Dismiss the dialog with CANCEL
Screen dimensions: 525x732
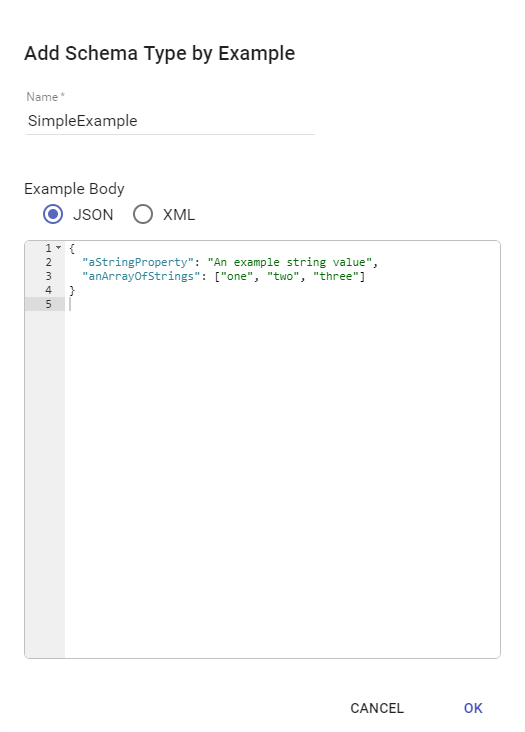377,708
